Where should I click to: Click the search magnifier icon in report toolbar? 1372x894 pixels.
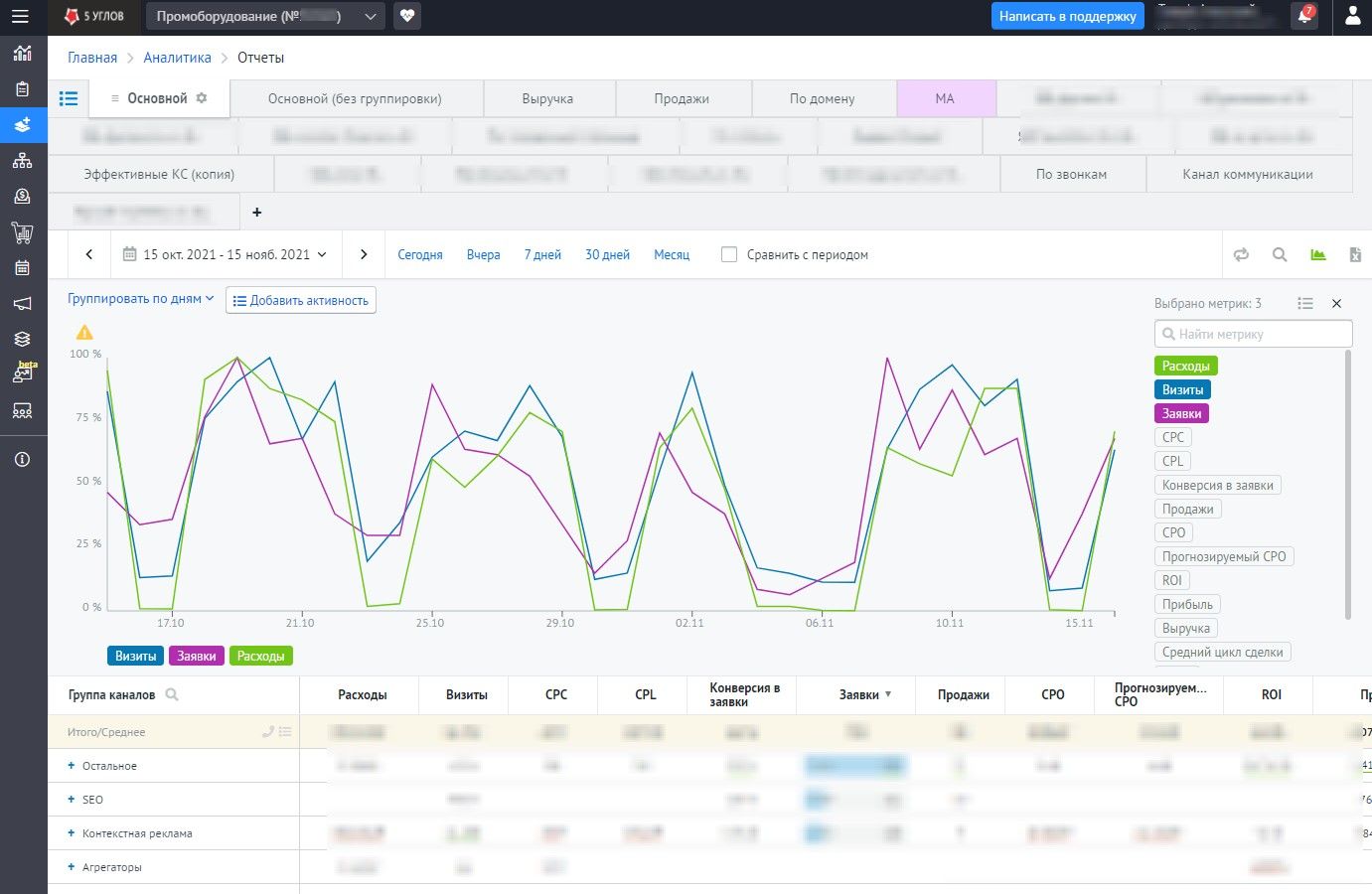1280,255
